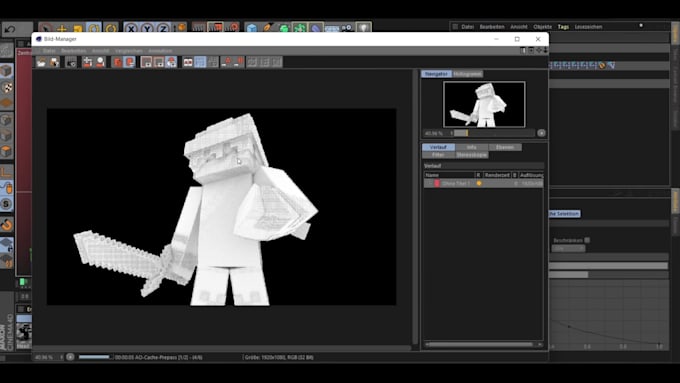Activate the Scale tool in main toolbar

click(x=78, y=29)
